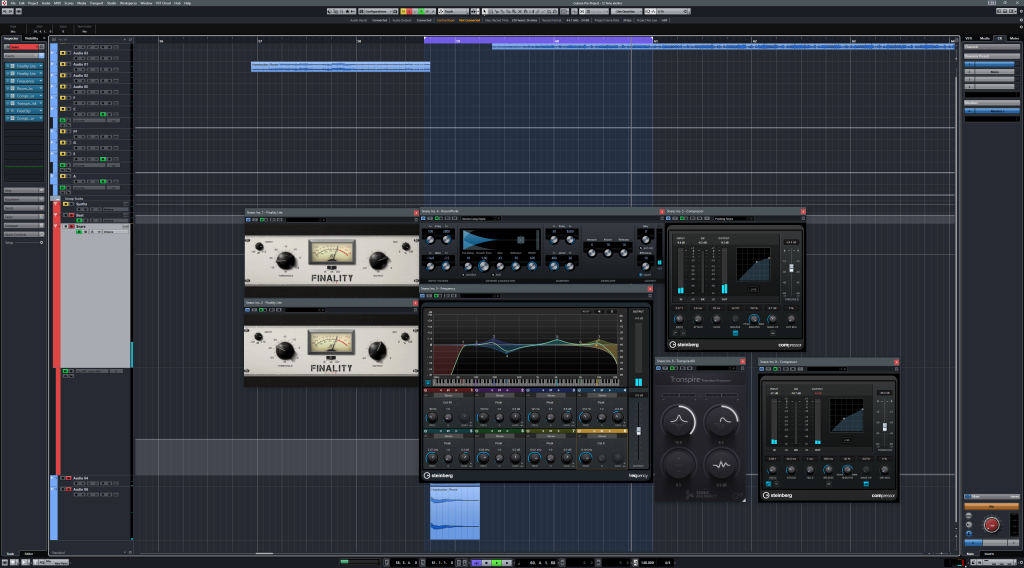1024x568 pixels.
Task: Click the top-right filter icon in Transpire
Action: tap(722, 421)
